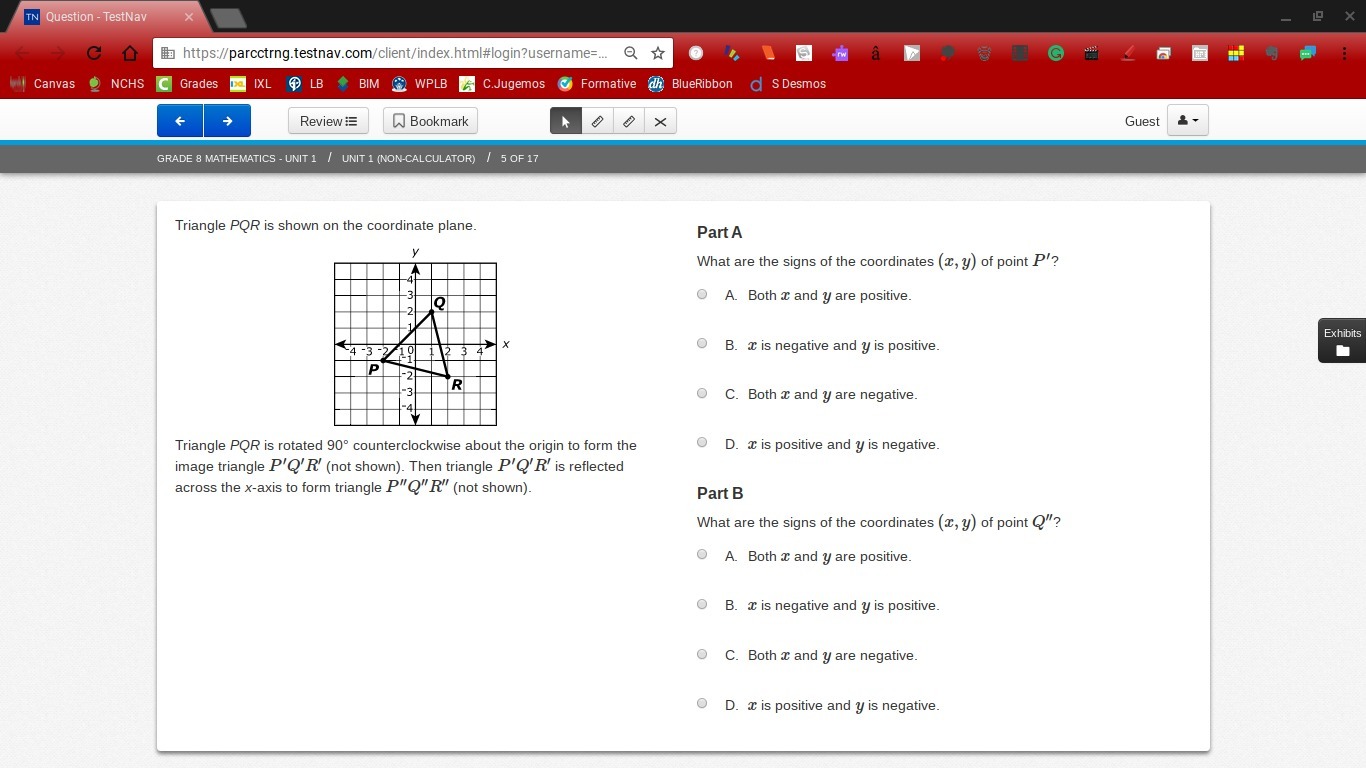Open the circumflex 'â' extension icon
This screenshot has width=1366, height=768.
pyautogui.click(x=876, y=53)
